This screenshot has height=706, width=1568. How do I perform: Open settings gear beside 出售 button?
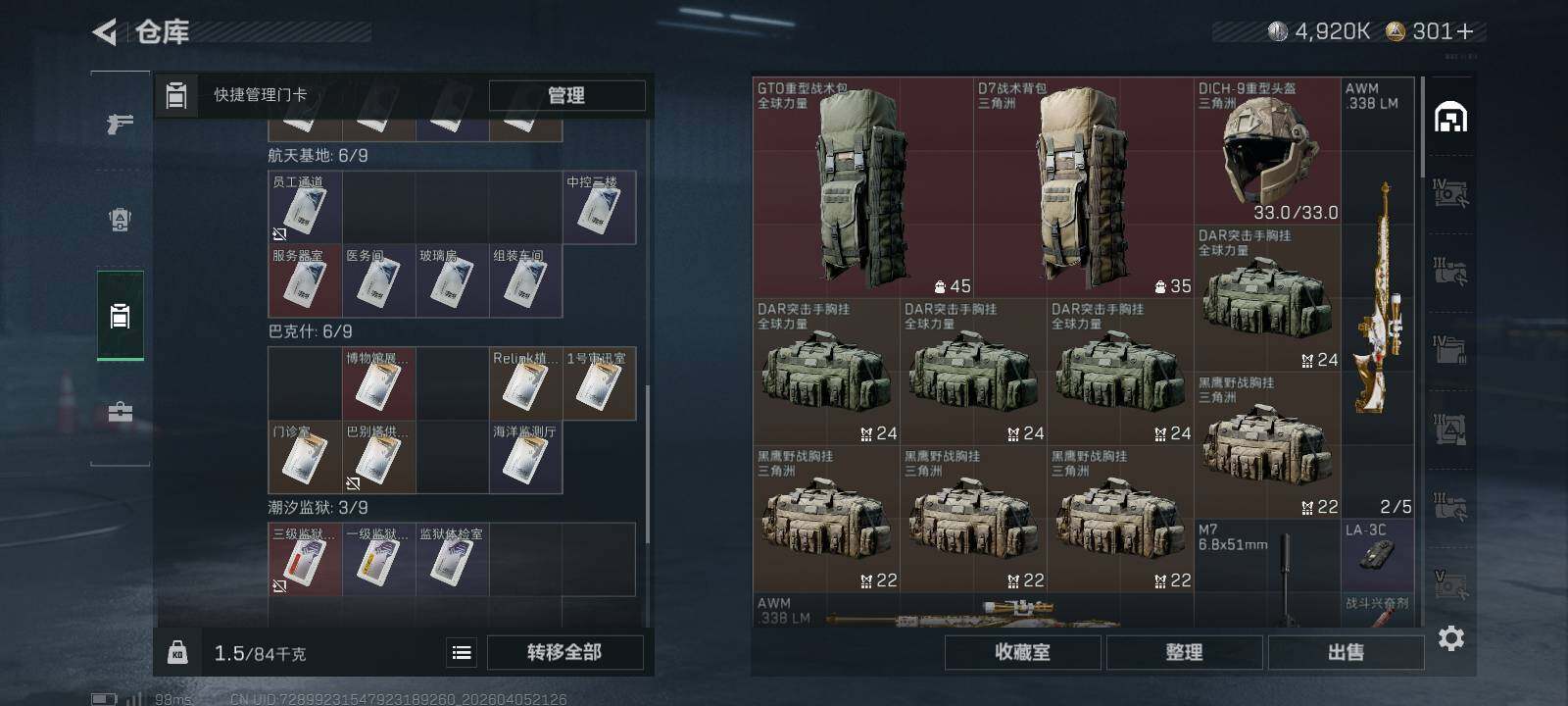(x=1451, y=638)
